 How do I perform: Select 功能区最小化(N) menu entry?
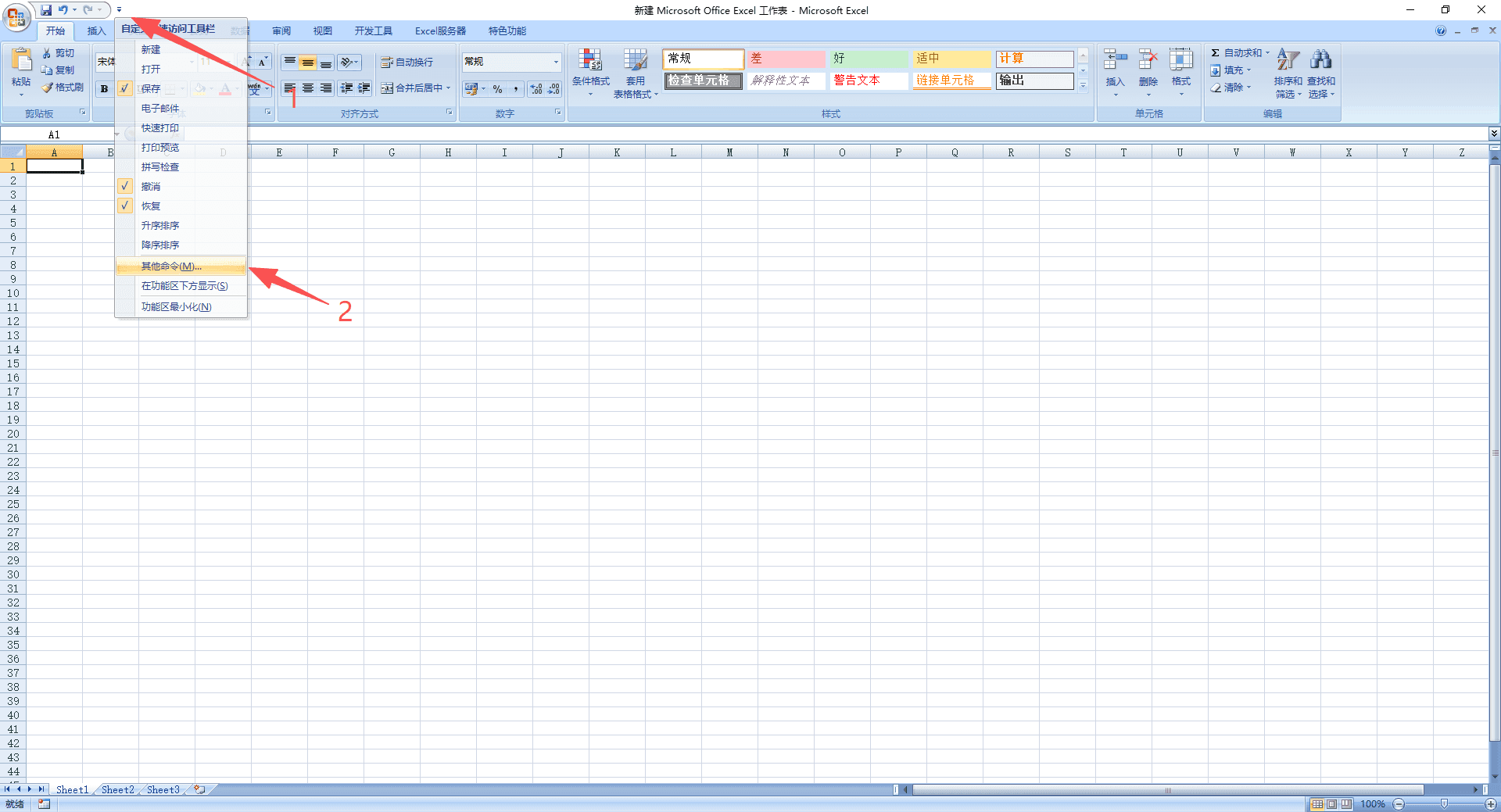click(181, 306)
